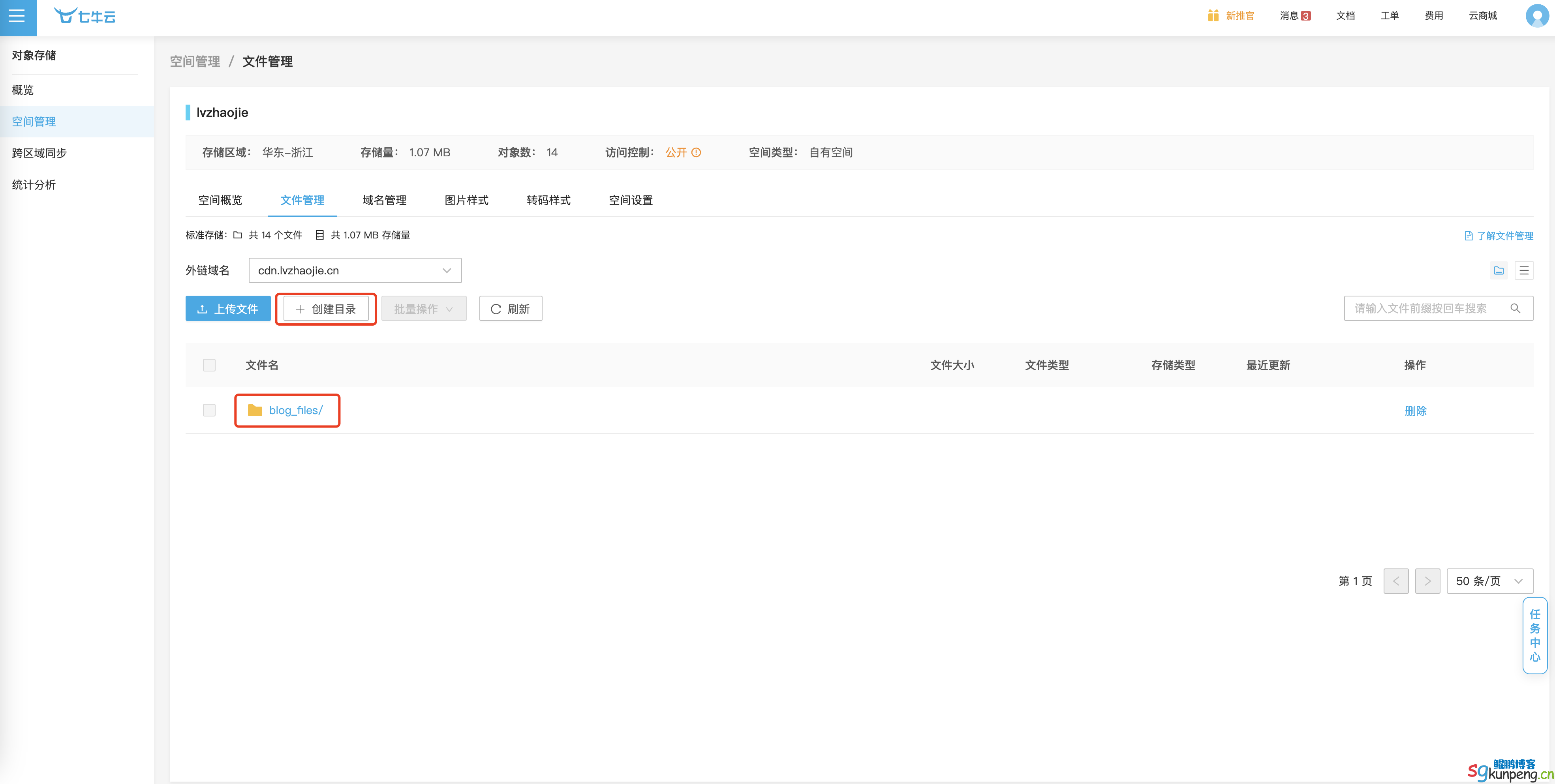Open 新推官 in top navigation

pos(1240,16)
